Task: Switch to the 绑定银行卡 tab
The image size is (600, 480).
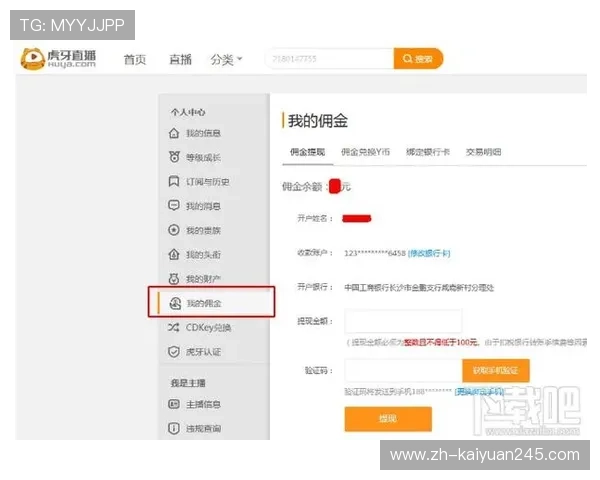Action: (x=428, y=152)
